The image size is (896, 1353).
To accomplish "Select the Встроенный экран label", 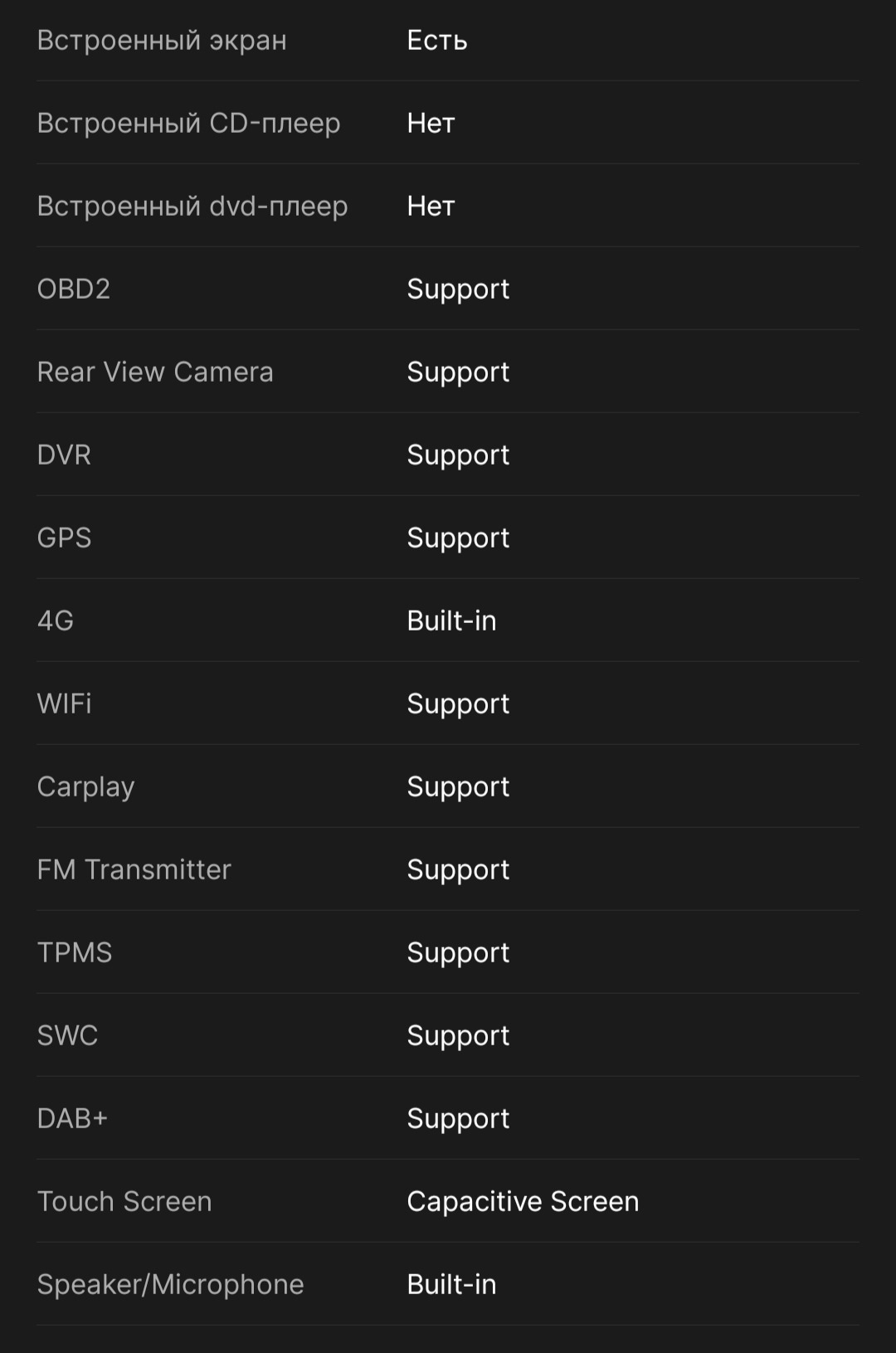I will point(162,40).
